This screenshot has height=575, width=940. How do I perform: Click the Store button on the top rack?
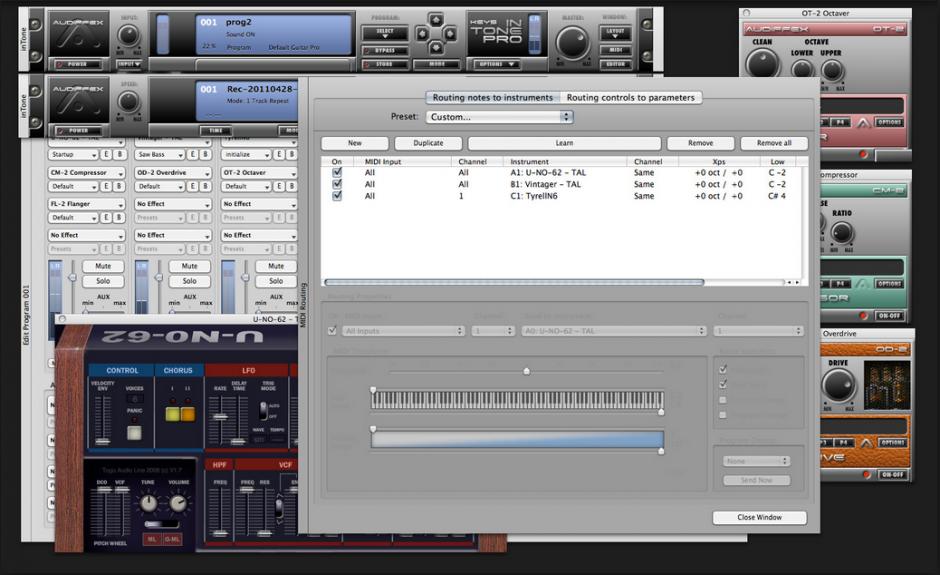pos(385,64)
